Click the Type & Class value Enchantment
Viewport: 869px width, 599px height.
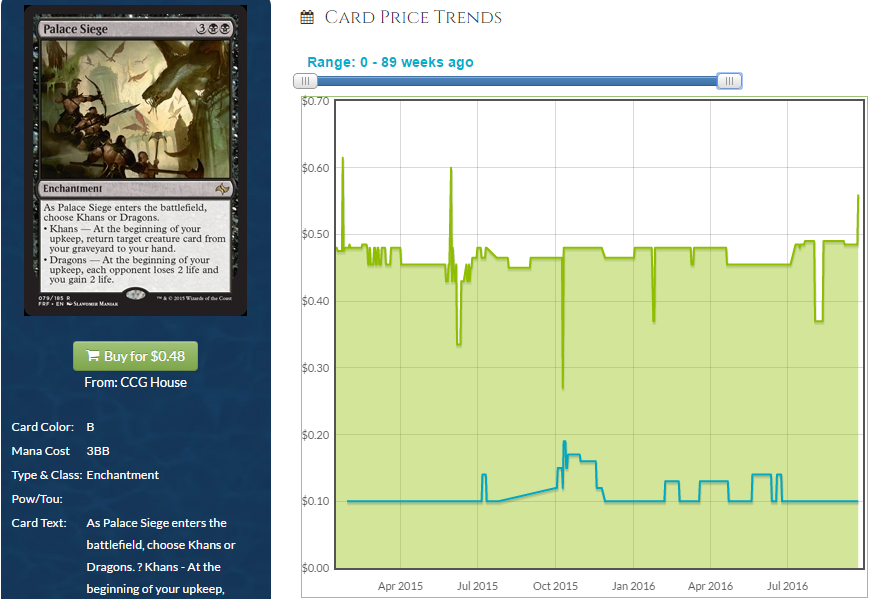(x=122, y=475)
